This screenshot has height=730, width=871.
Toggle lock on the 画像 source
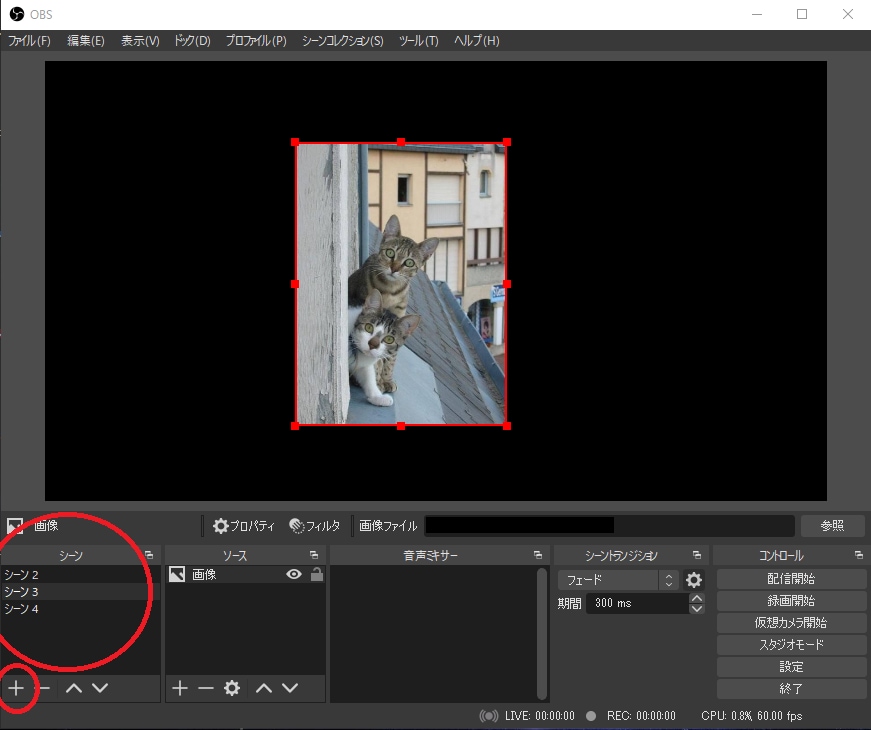(317, 574)
